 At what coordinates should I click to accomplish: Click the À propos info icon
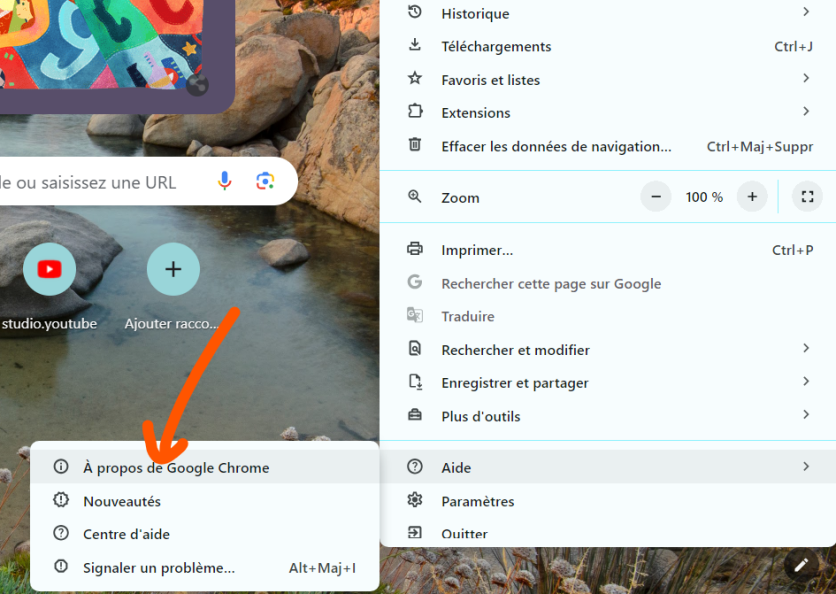61,467
